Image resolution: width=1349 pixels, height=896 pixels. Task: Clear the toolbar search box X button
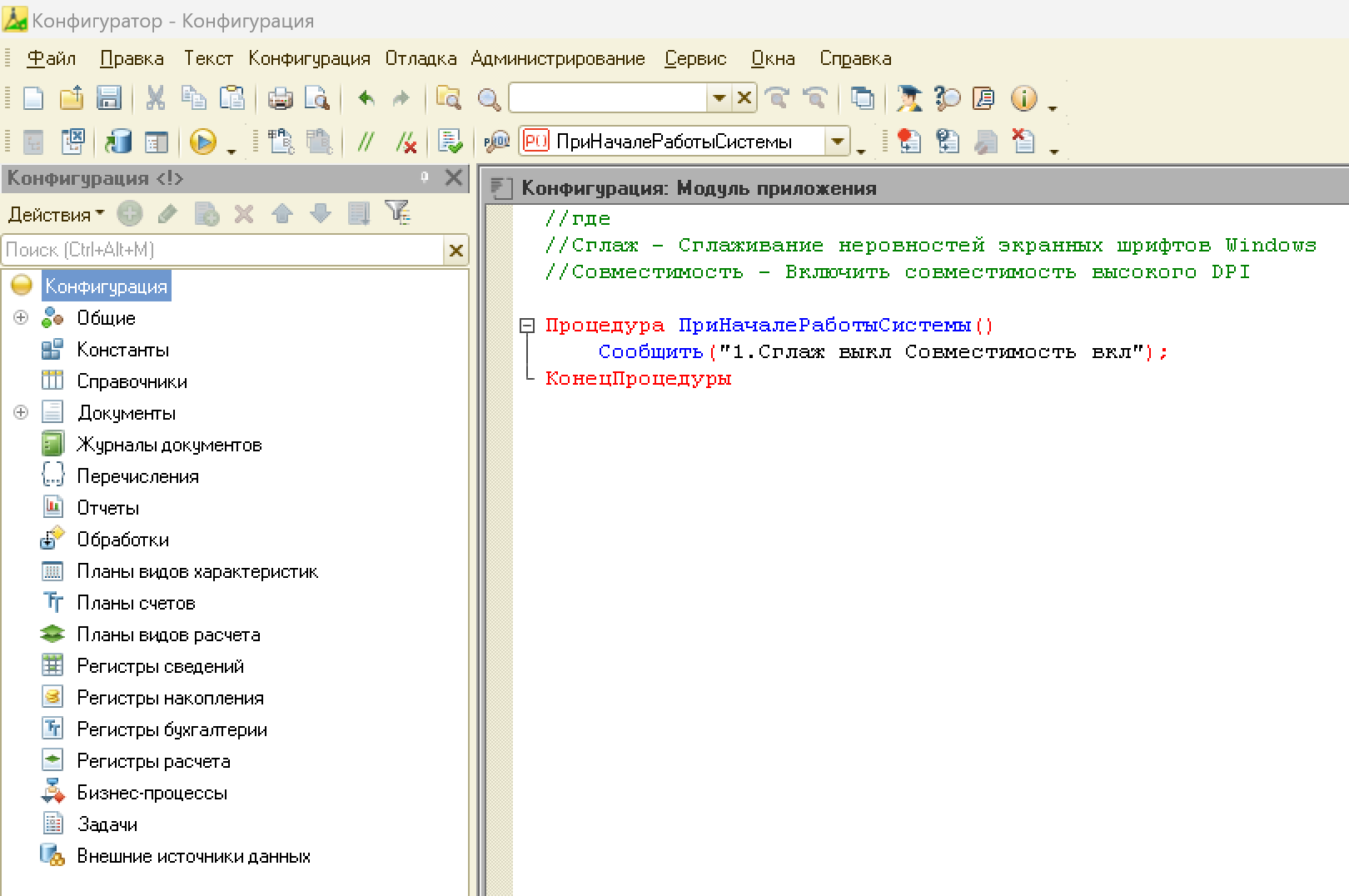(x=744, y=98)
